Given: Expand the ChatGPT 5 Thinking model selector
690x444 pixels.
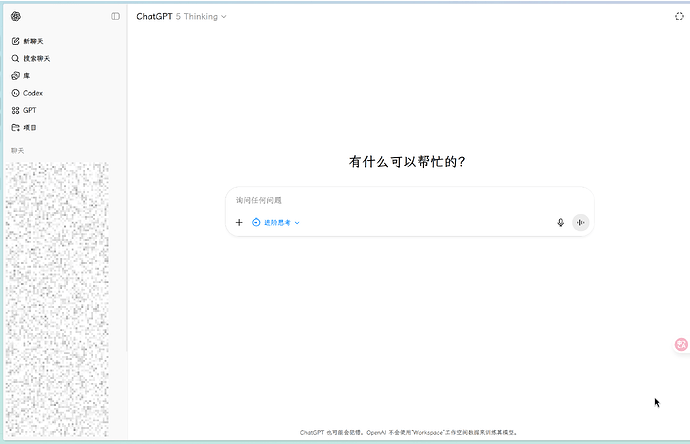Looking at the screenshot, I should point(181,16).
